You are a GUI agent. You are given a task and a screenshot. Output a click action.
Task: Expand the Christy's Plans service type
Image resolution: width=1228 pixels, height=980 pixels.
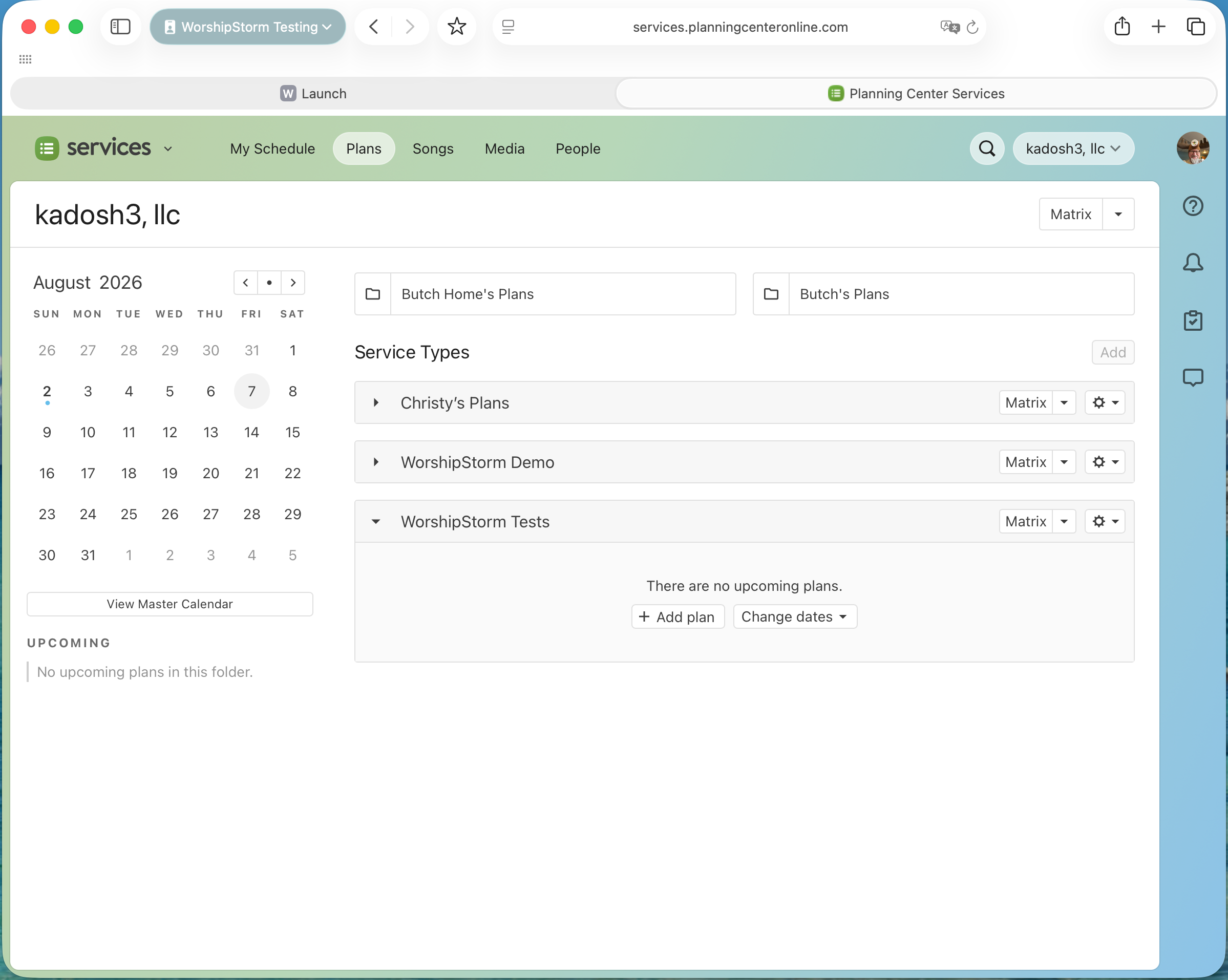tap(376, 402)
